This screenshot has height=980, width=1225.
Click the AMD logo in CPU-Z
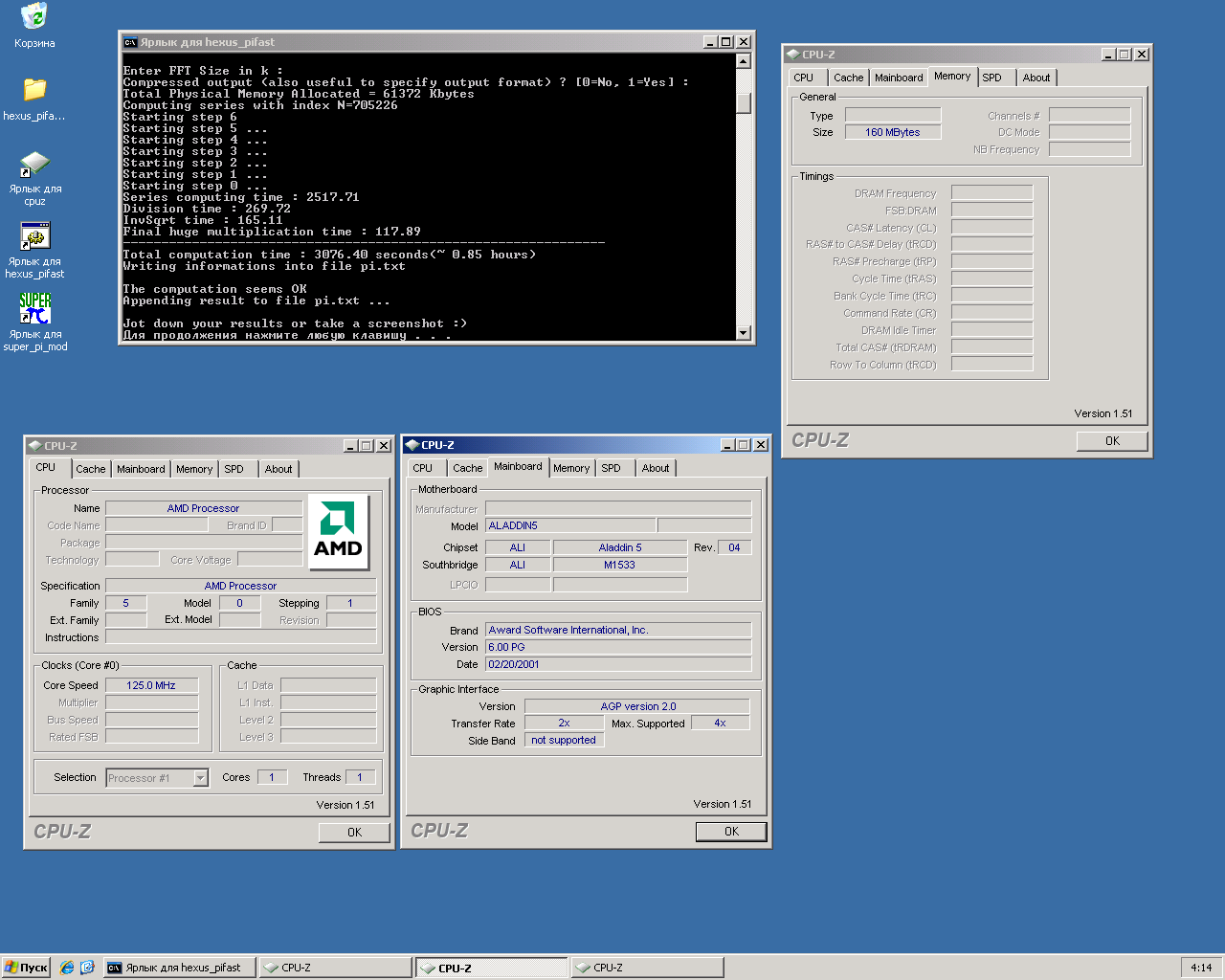tap(338, 531)
